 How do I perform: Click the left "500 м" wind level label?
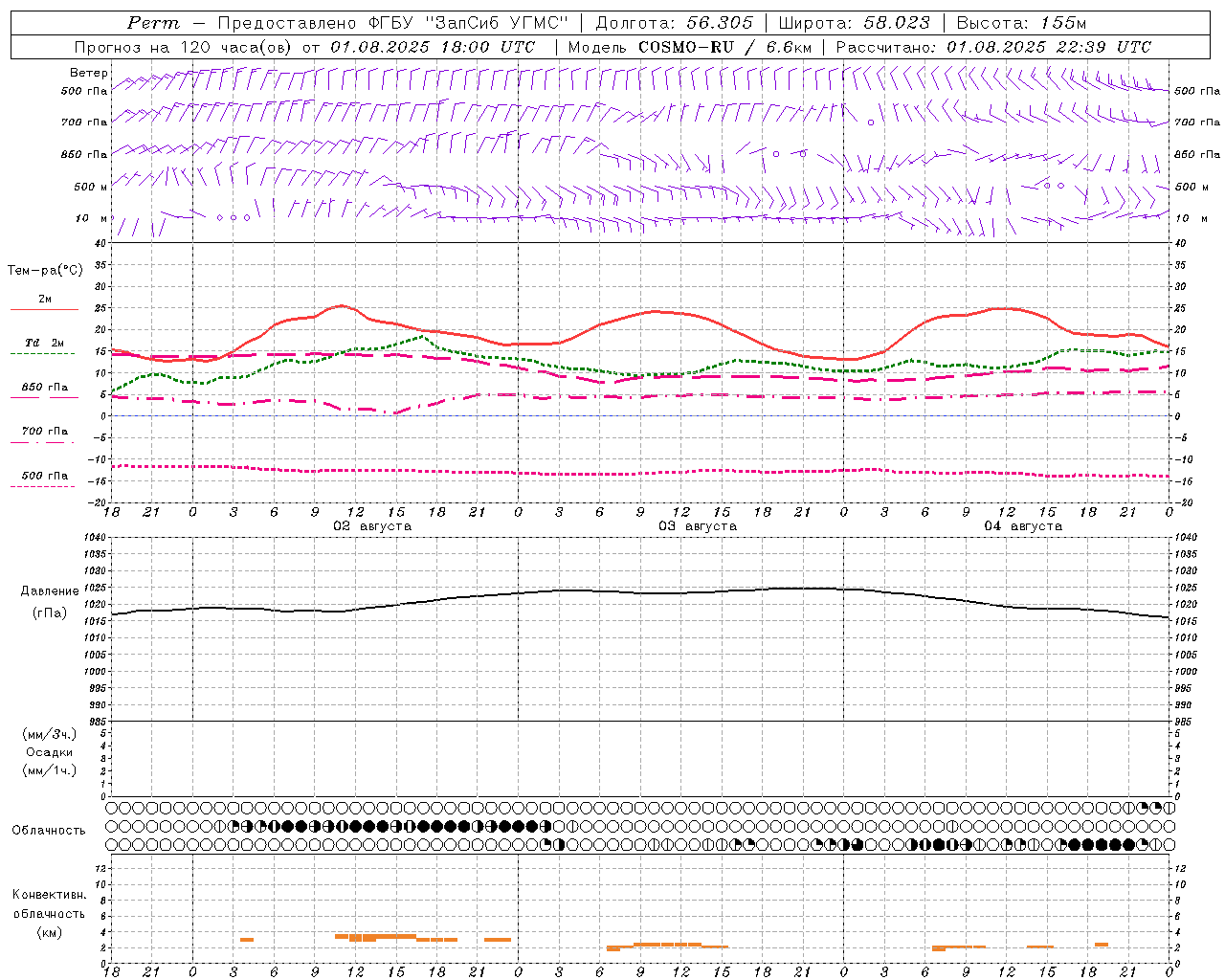point(91,187)
